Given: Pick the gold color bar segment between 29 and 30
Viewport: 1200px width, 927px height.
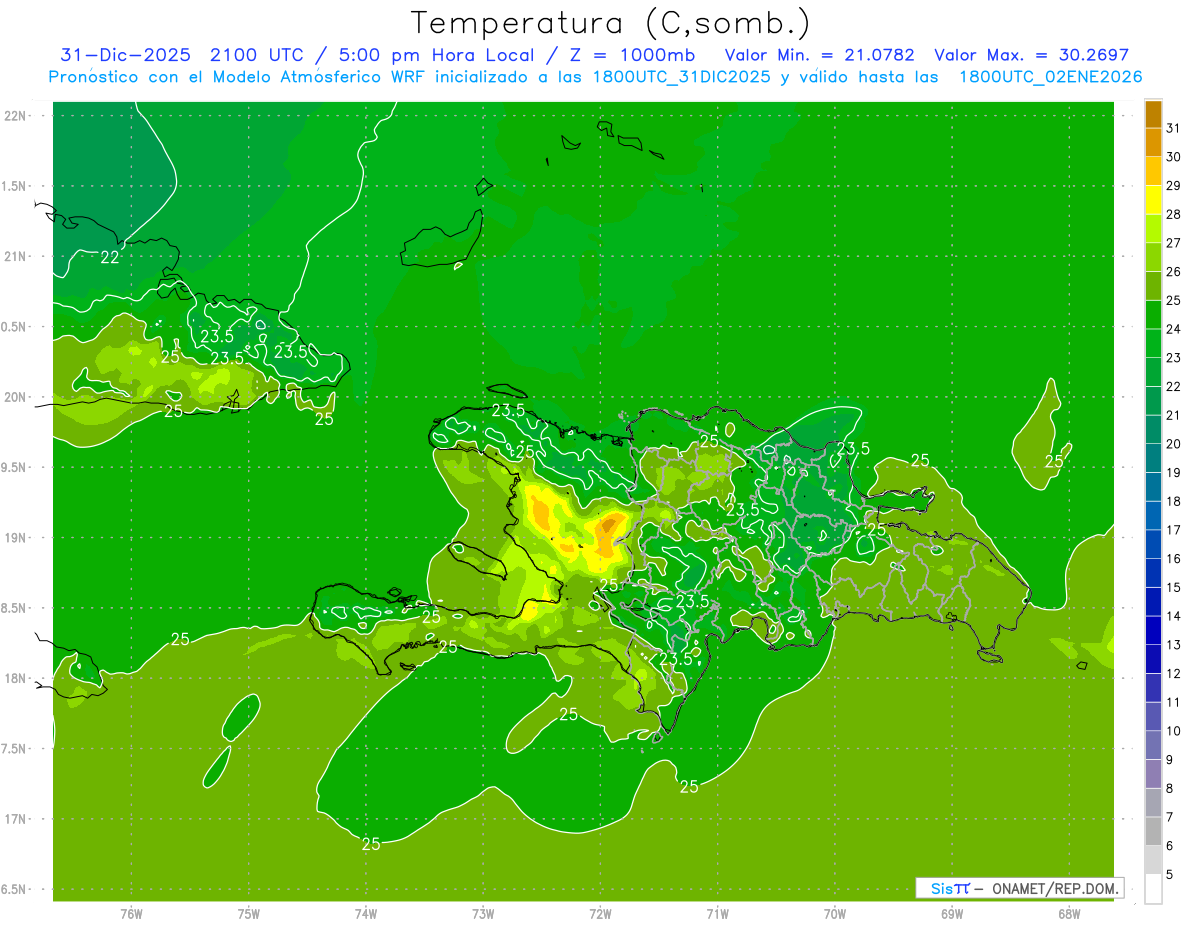Looking at the screenshot, I should pos(1153,171).
